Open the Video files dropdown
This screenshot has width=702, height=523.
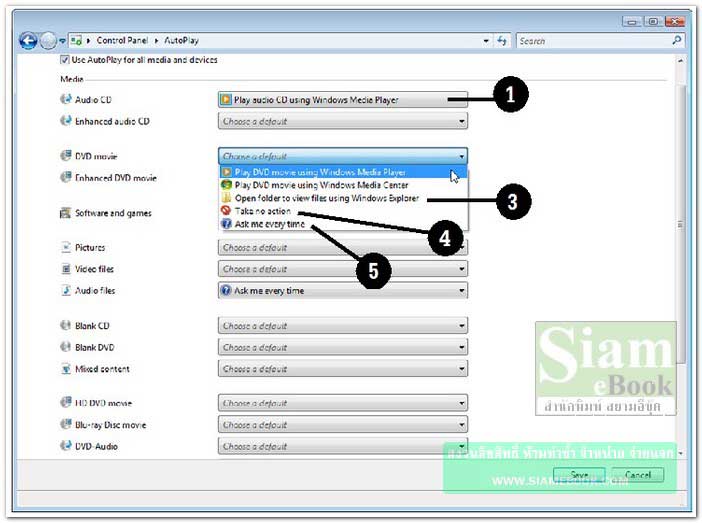click(343, 269)
